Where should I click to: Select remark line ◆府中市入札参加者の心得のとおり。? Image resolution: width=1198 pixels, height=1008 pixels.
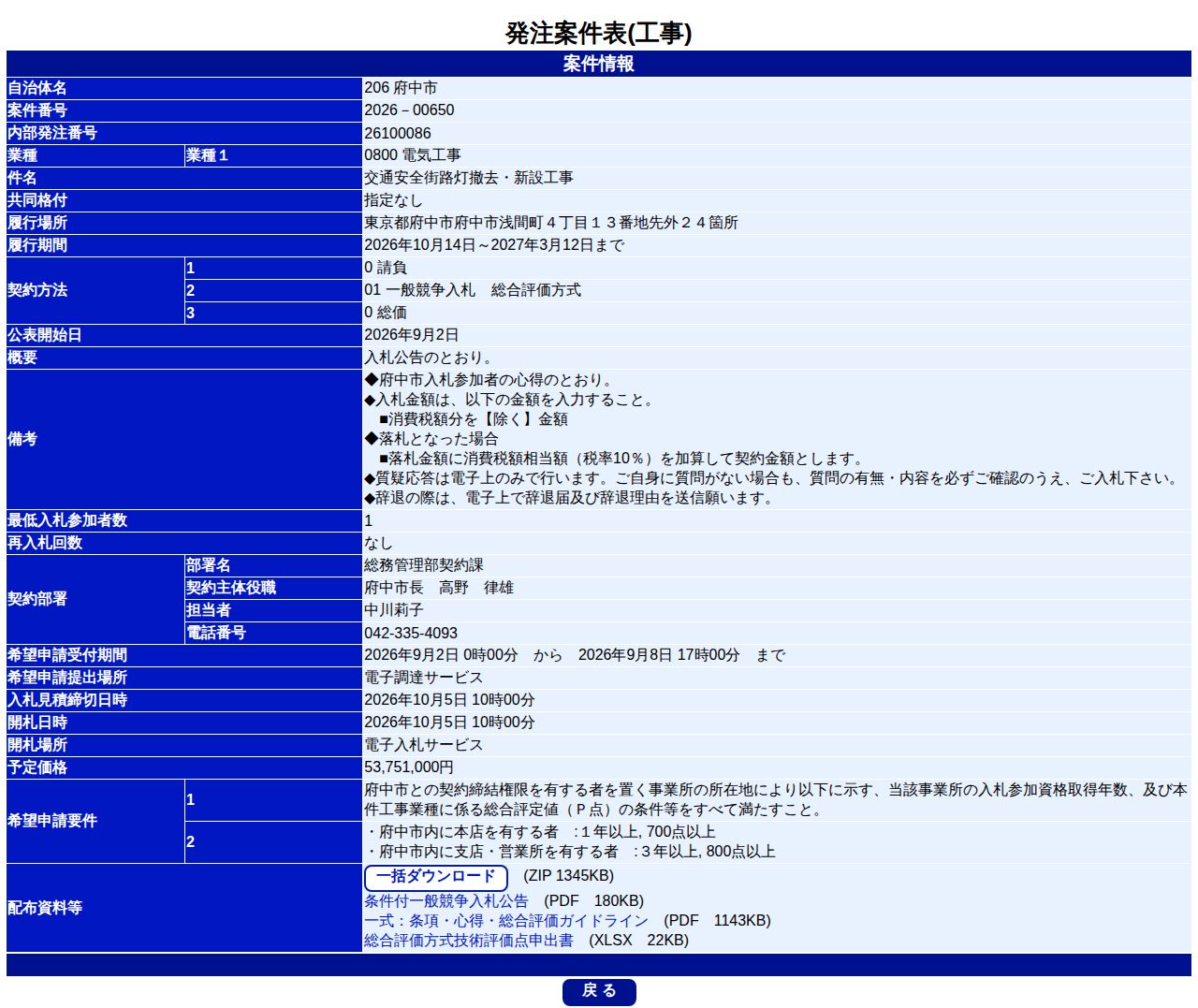pos(489,380)
